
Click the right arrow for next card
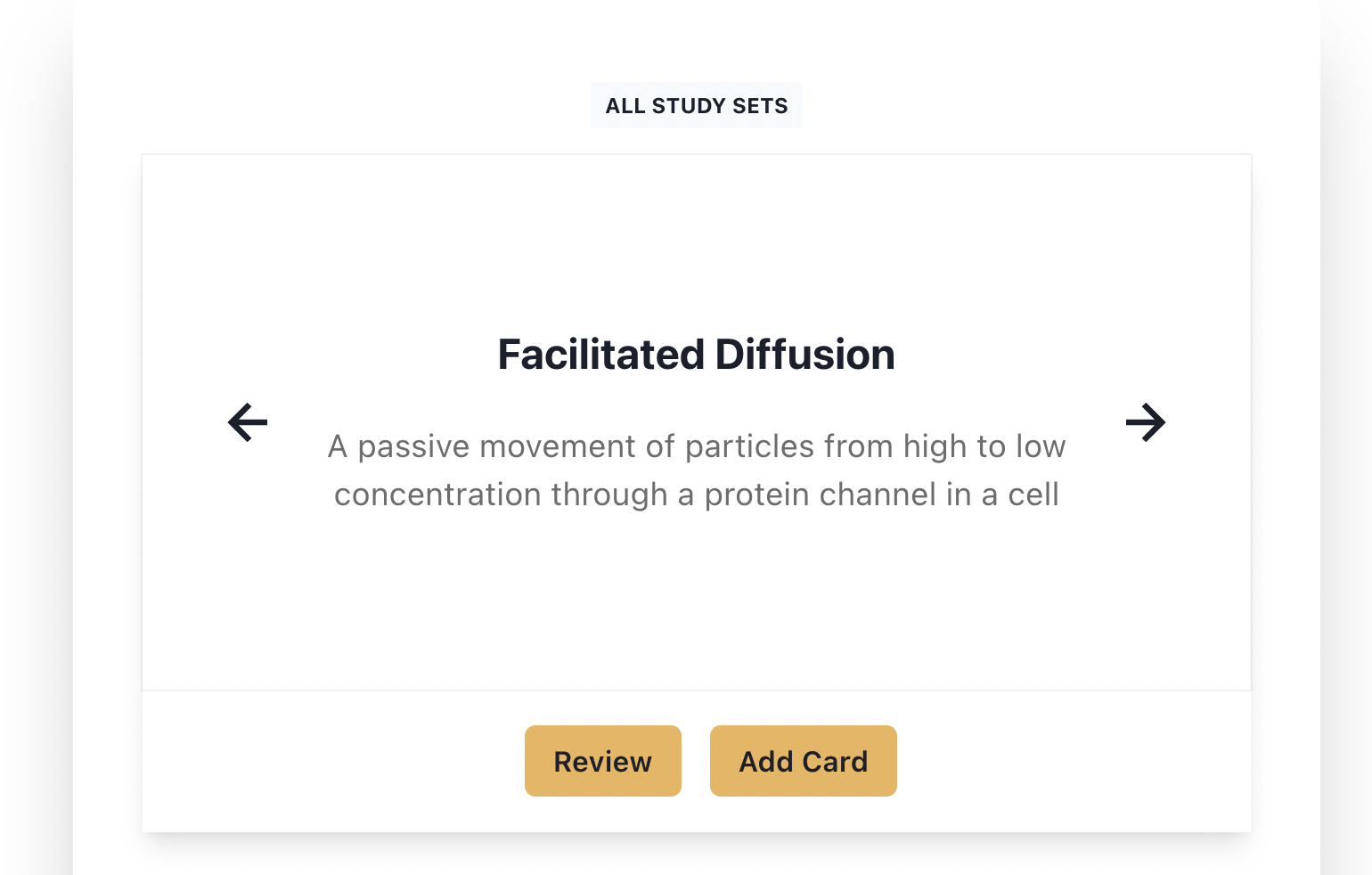click(x=1145, y=422)
